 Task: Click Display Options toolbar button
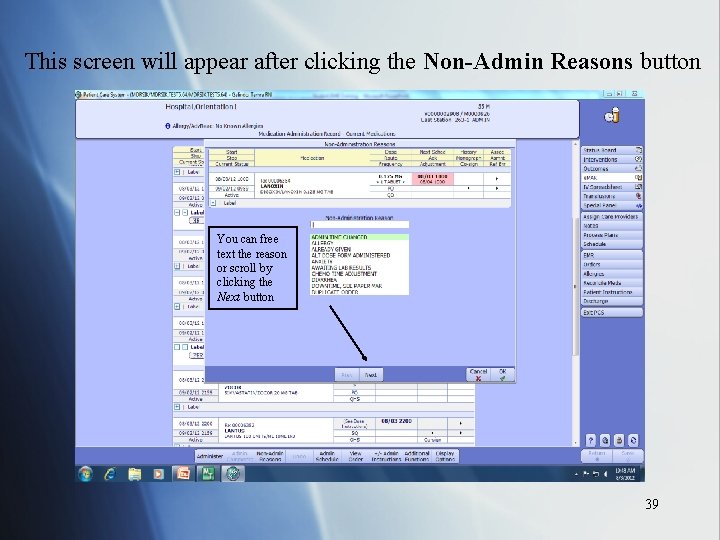[x=444, y=456]
